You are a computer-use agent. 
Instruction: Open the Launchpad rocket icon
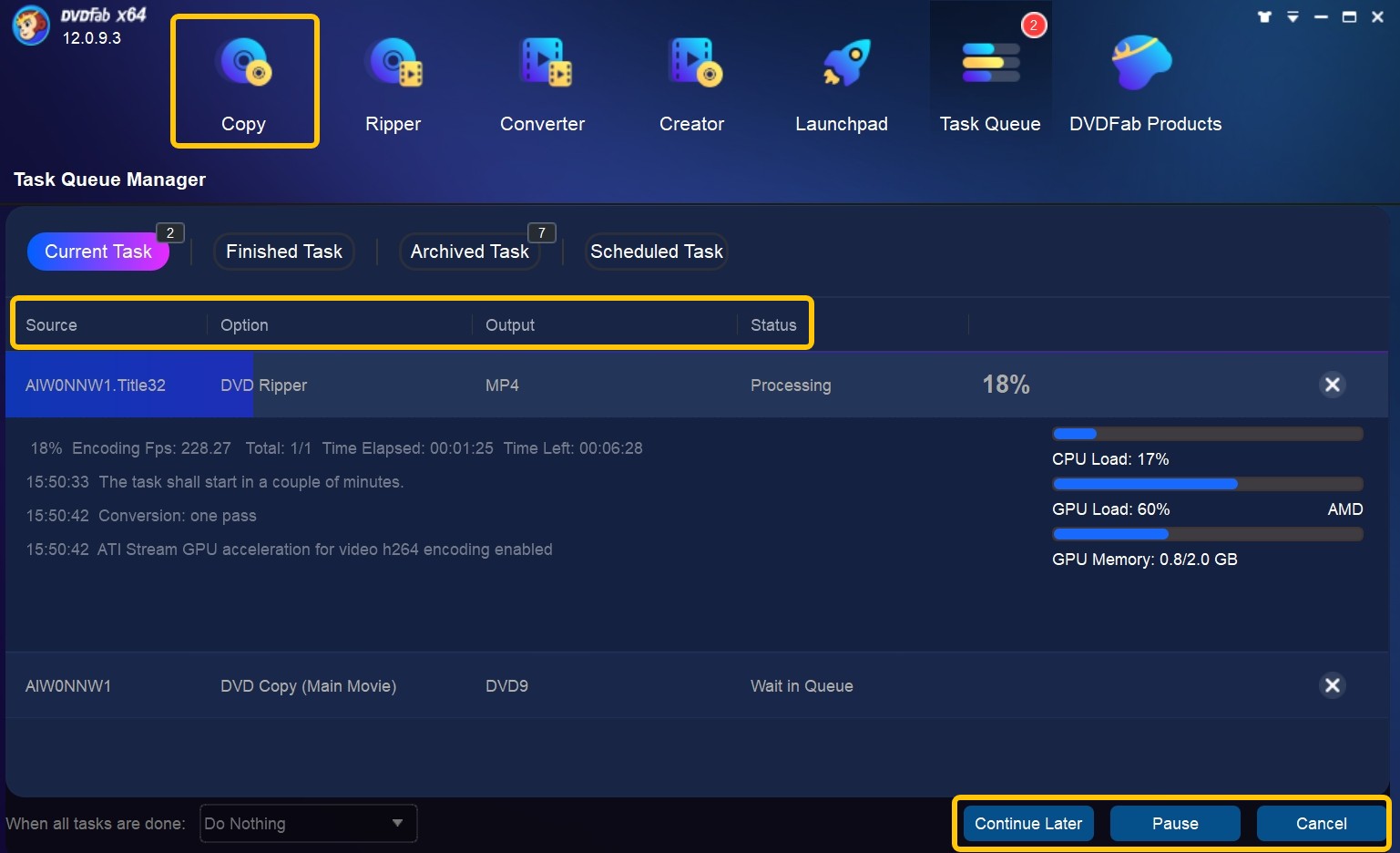[844, 64]
